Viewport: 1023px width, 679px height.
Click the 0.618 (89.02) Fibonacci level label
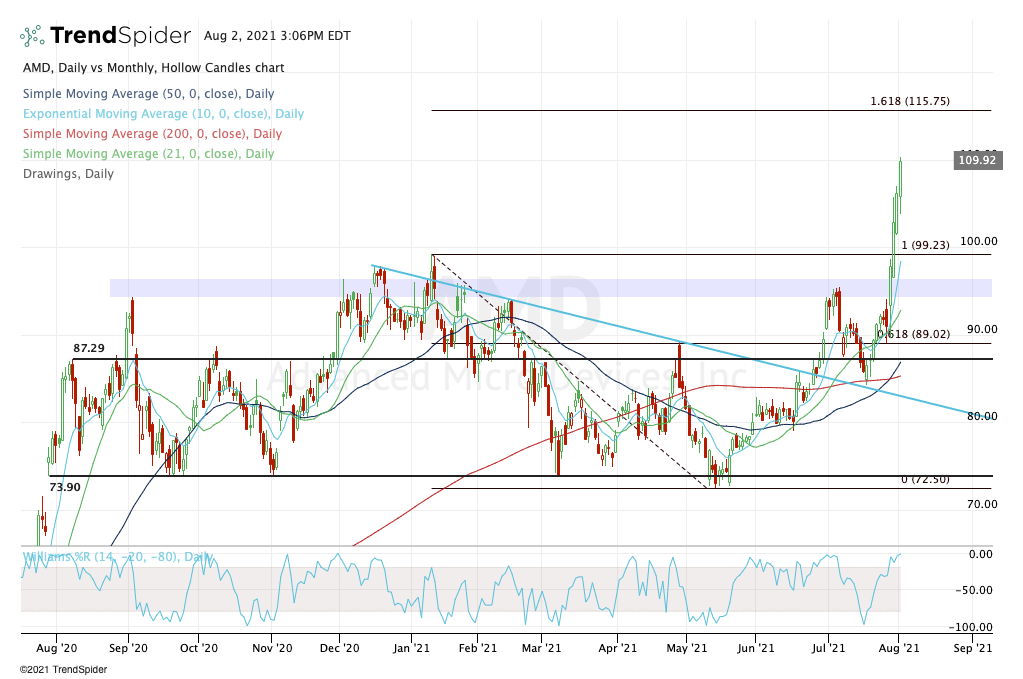pos(913,334)
